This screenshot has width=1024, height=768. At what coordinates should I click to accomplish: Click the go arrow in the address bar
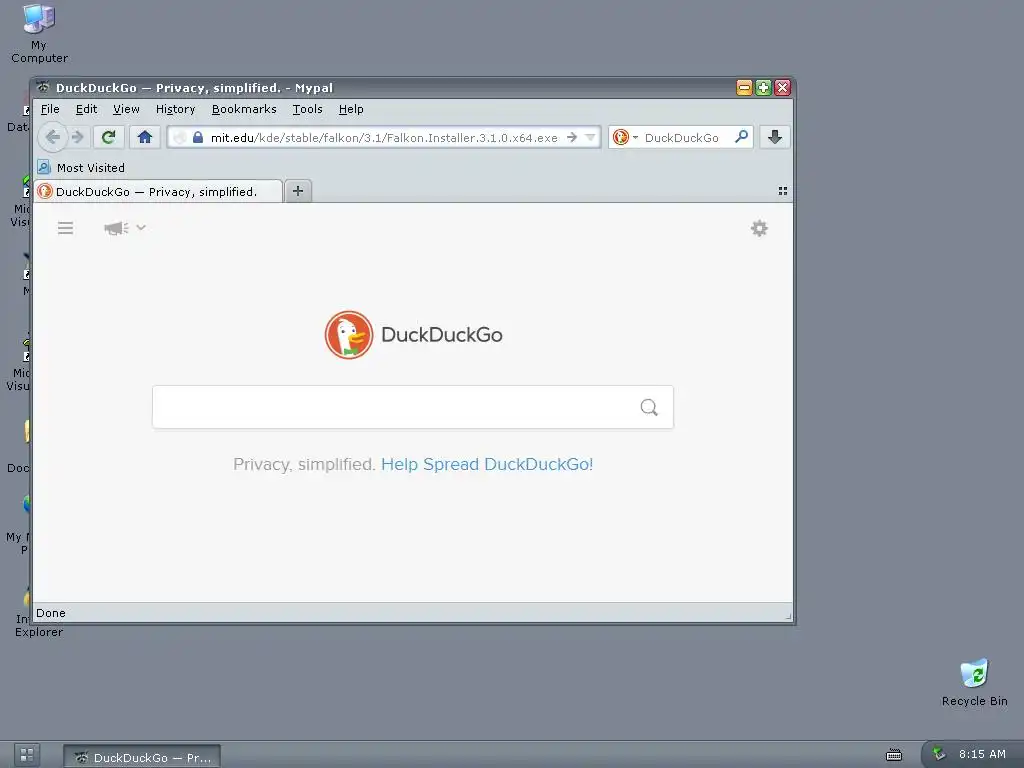tap(572, 137)
